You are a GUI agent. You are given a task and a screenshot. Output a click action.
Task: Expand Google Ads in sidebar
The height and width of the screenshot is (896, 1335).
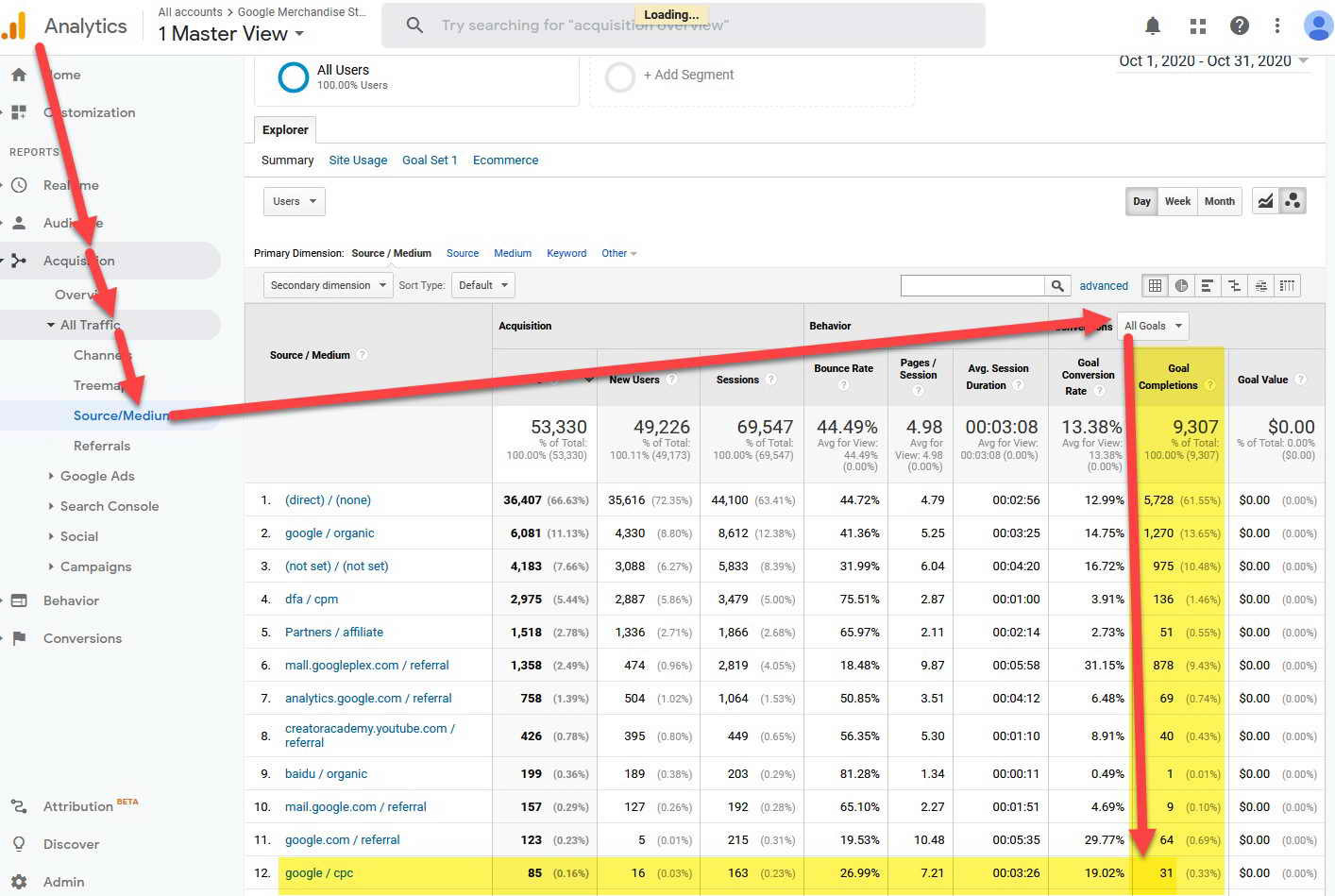(x=97, y=476)
